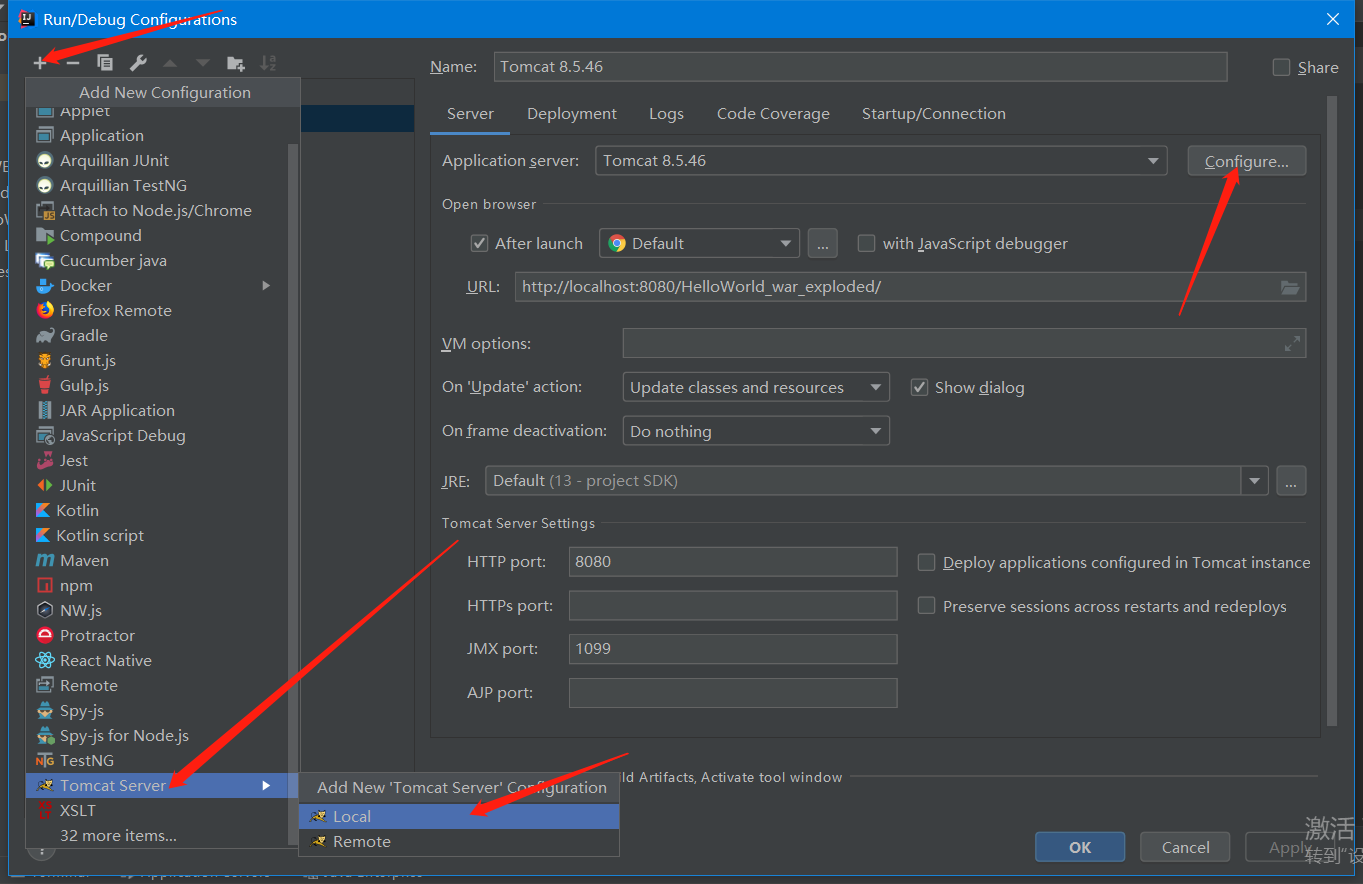The width and height of the screenshot is (1363, 884).
Task: Open On 'Update' action dropdown
Action: [x=755, y=387]
